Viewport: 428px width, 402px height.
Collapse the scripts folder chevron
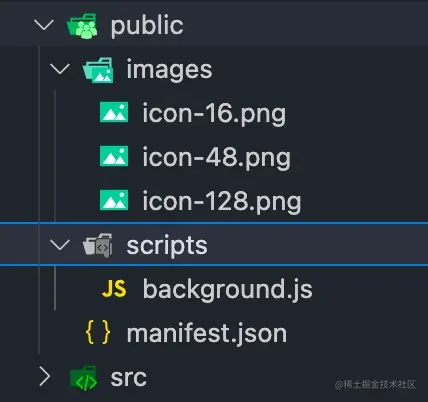(60, 245)
